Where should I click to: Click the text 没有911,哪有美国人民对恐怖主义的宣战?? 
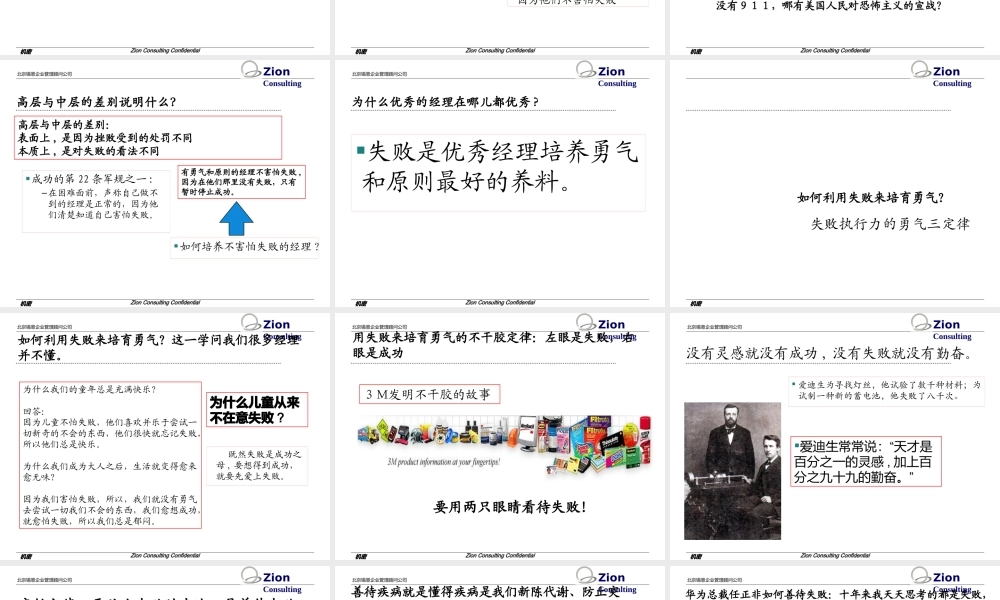click(x=829, y=6)
